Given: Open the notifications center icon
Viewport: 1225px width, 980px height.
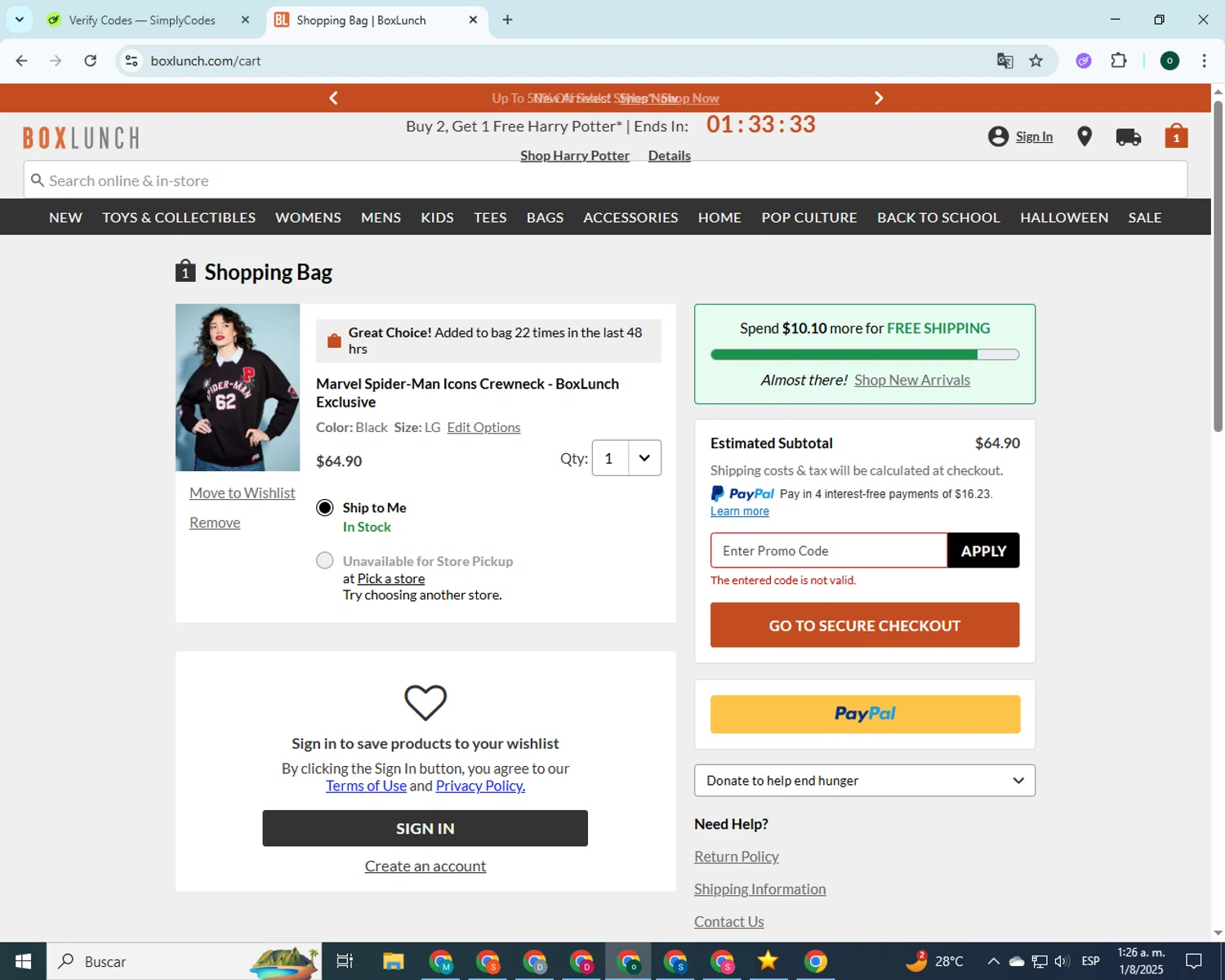Looking at the screenshot, I should click(x=1193, y=961).
